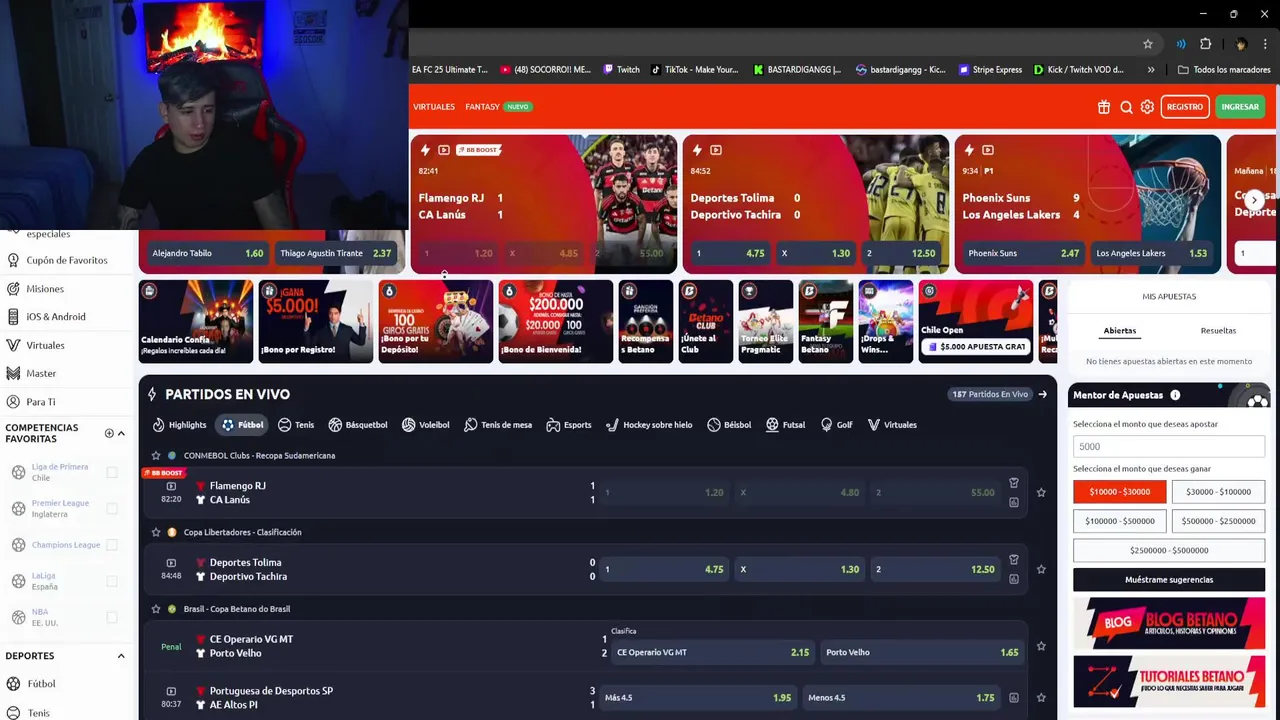1280x720 pixels.
Task: Open stats icon for Portuguesa de Desportos row
Action: coord(1014,698)
